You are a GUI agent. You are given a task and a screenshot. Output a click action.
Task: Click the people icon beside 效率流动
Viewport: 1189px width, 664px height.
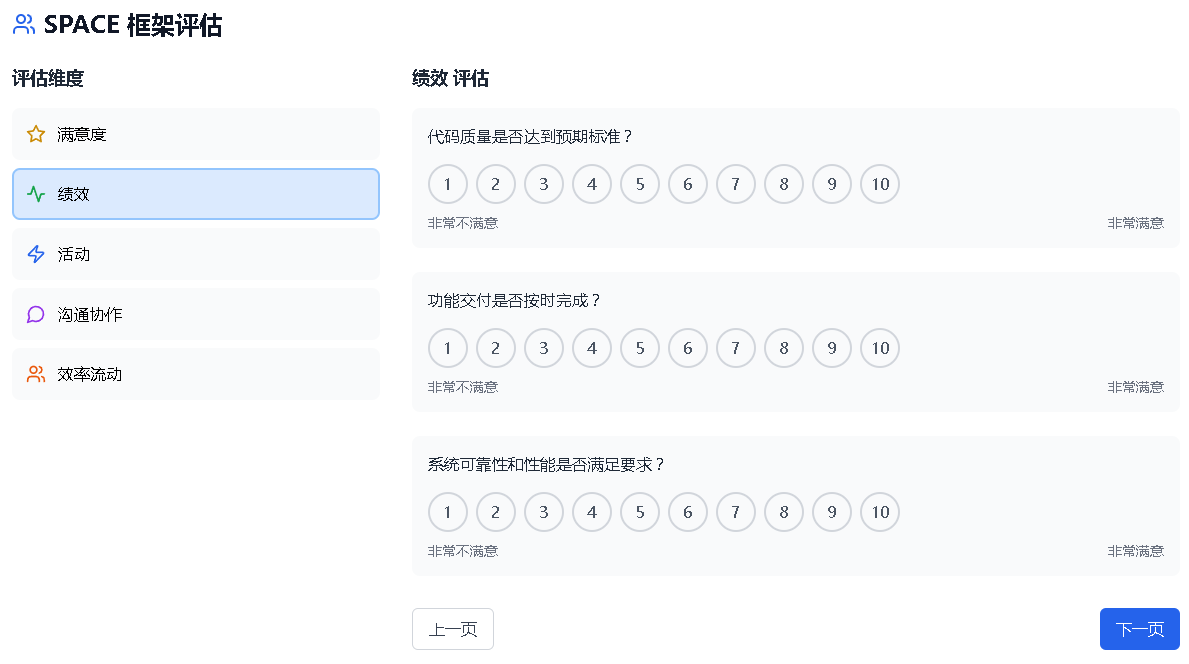click(36, 374)
